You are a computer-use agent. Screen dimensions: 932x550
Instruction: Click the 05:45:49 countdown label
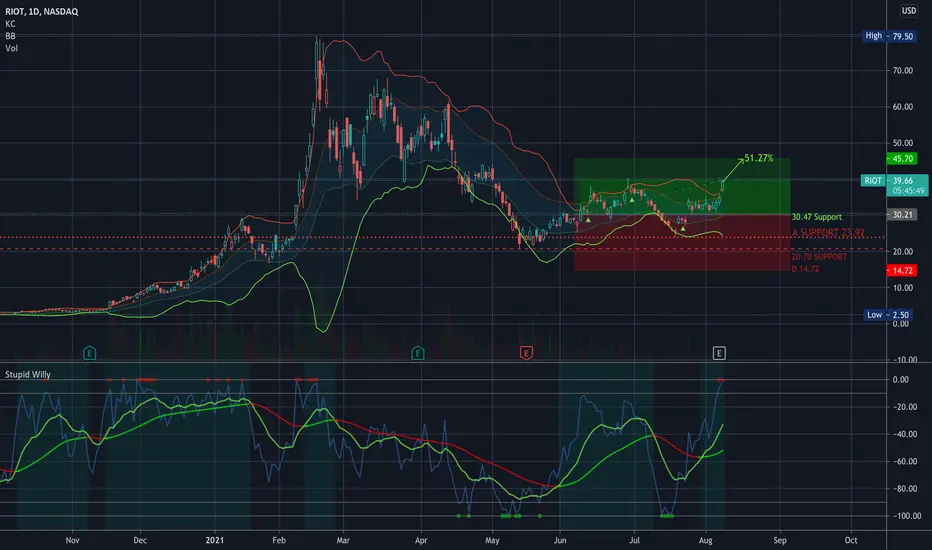pos(908,191)
